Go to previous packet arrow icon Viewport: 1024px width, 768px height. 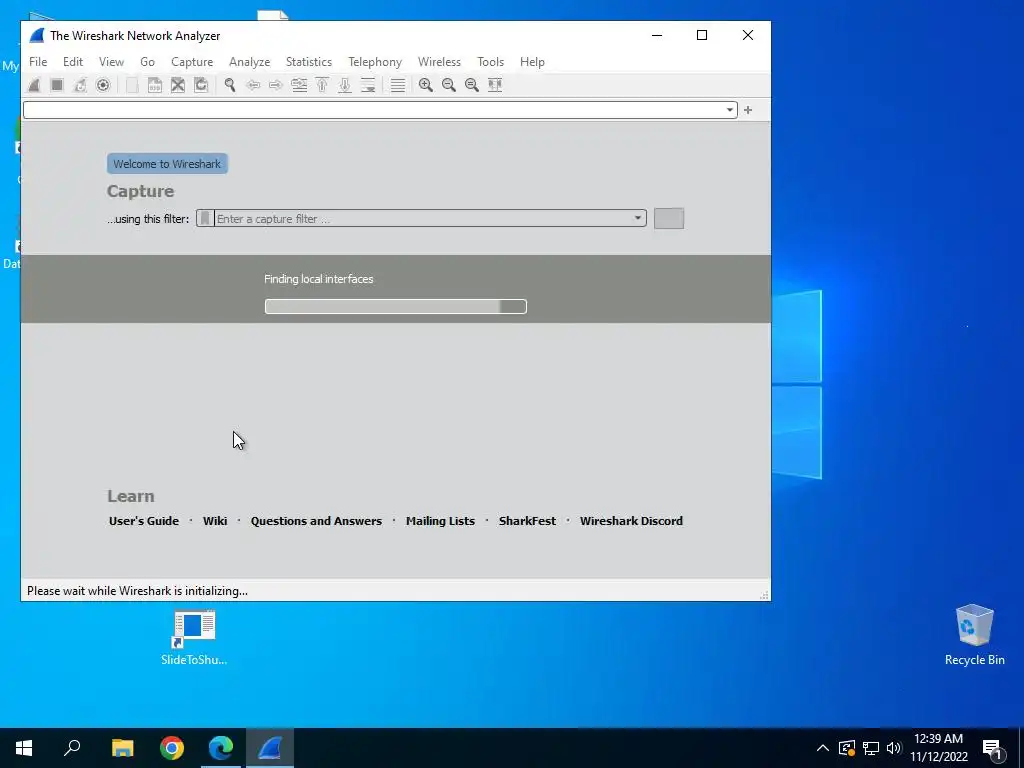[x=253, y=85]
